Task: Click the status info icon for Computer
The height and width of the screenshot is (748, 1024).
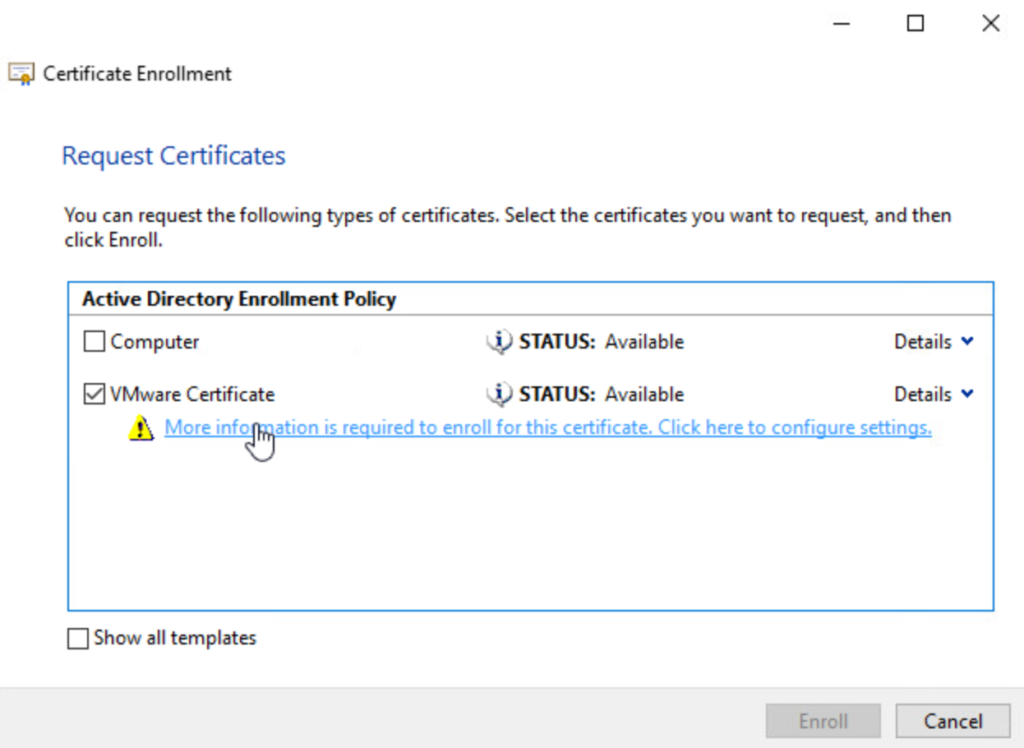Action: click(x=498, y=342)
